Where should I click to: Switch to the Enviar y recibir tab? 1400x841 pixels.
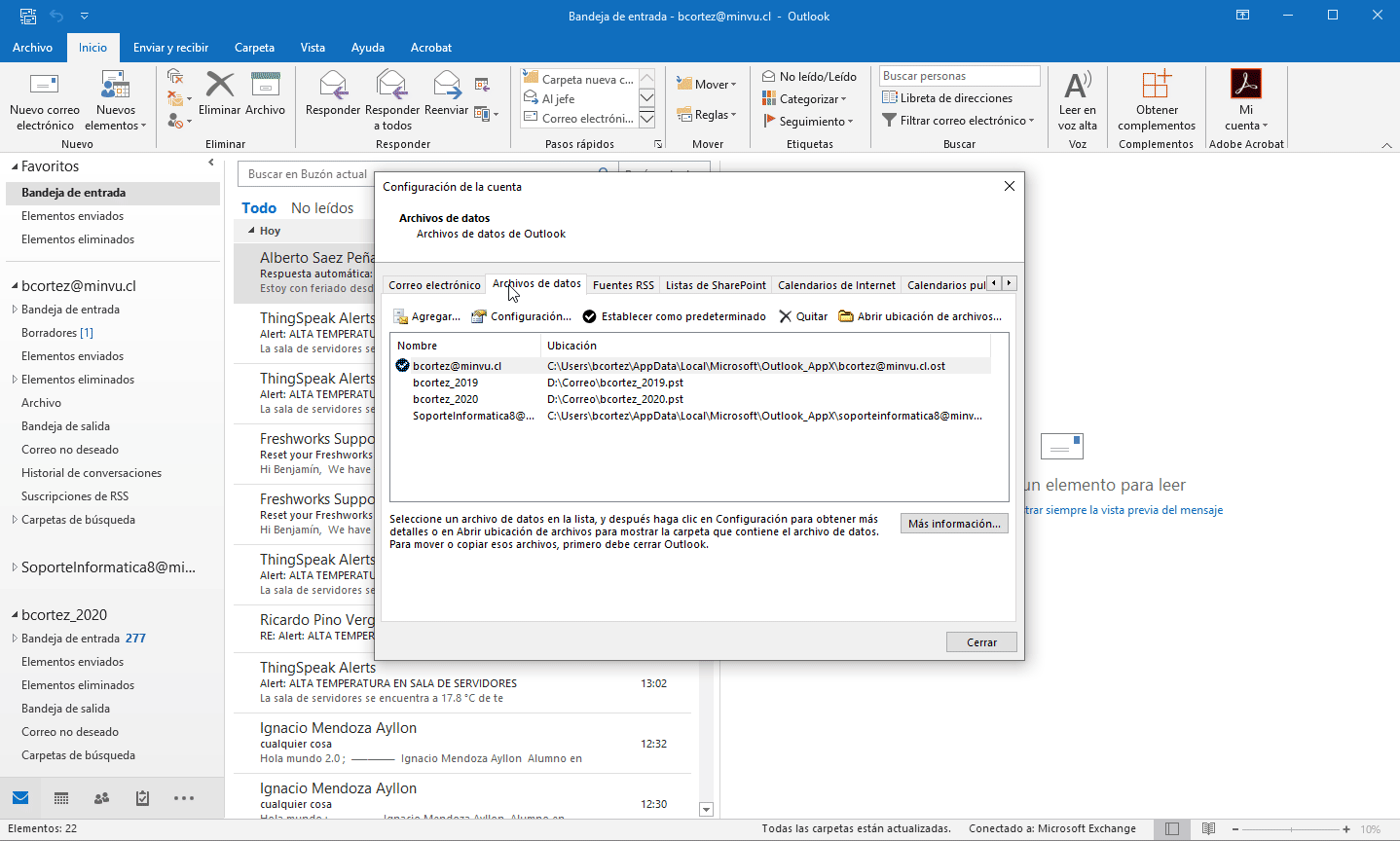coord(170,48)
